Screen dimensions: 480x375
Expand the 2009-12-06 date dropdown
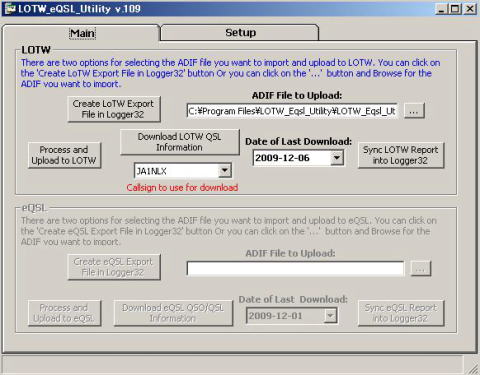coord(337,158)
